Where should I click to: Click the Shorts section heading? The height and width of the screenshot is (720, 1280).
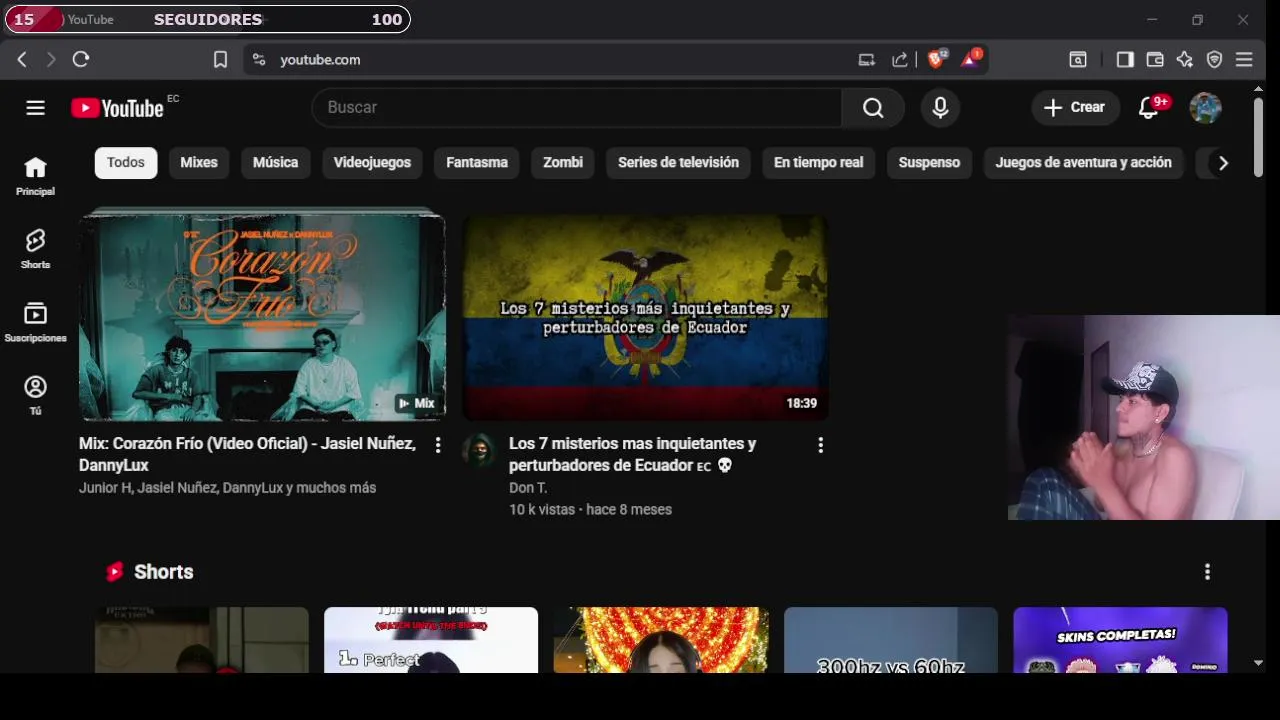(164, 572)
